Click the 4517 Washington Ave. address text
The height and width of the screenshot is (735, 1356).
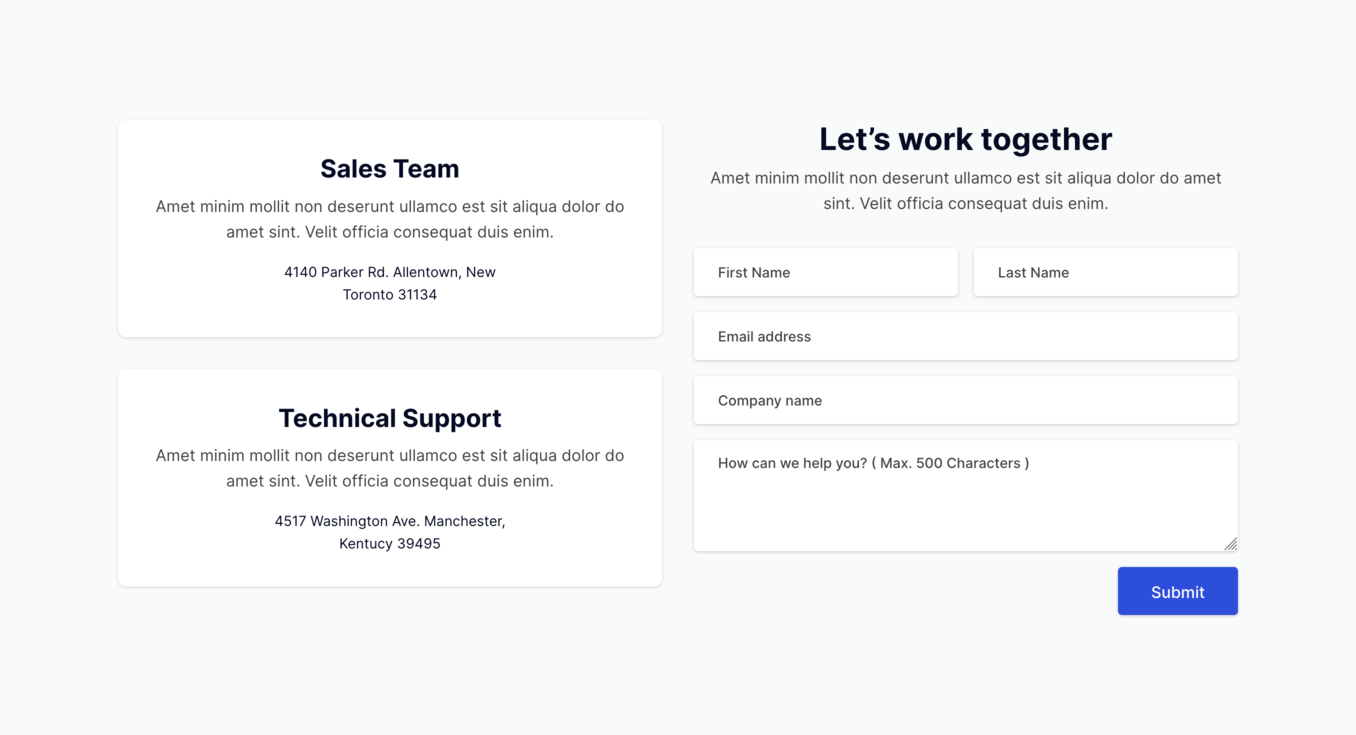390,532
